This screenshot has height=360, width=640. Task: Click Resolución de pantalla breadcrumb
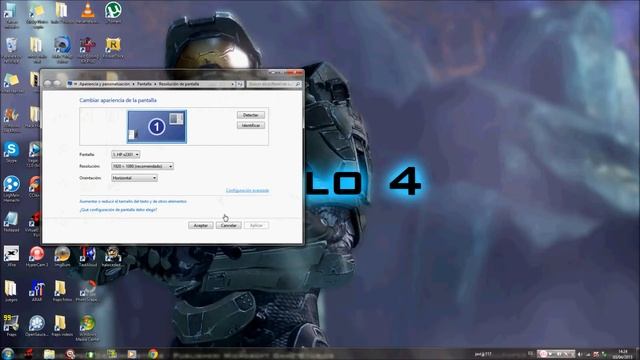[179, 84]
